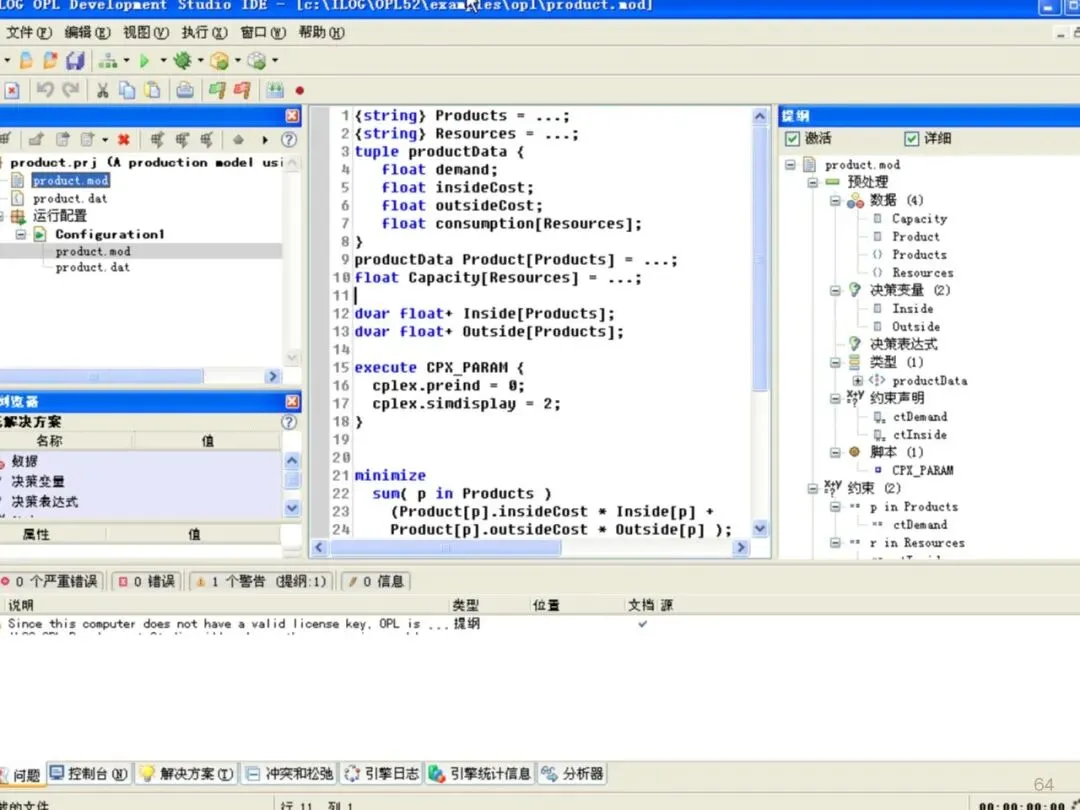Click the open-and-close file icon with red mark

click(50, 61)
